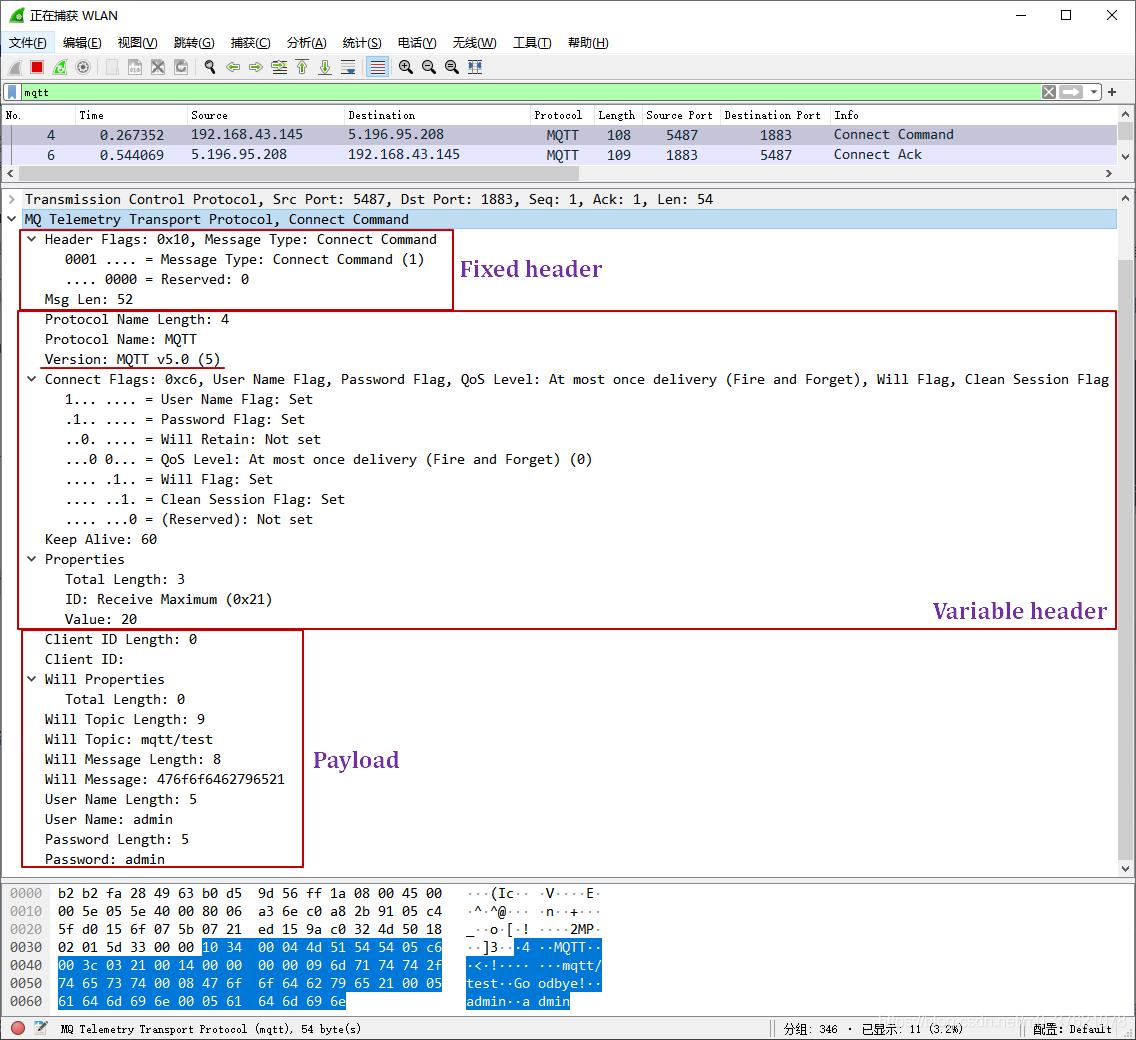
Task: Toggle packet colorization rules button
Action: (x=377, y=67)
